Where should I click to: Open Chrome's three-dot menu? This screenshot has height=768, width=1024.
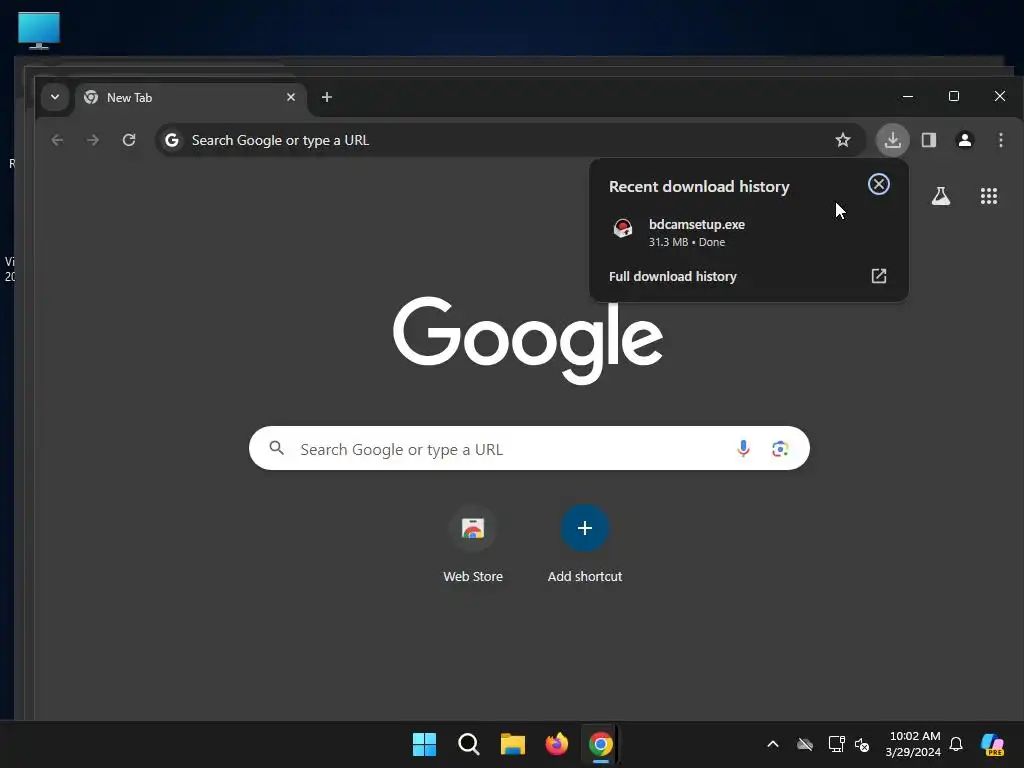pos(1000,140)
